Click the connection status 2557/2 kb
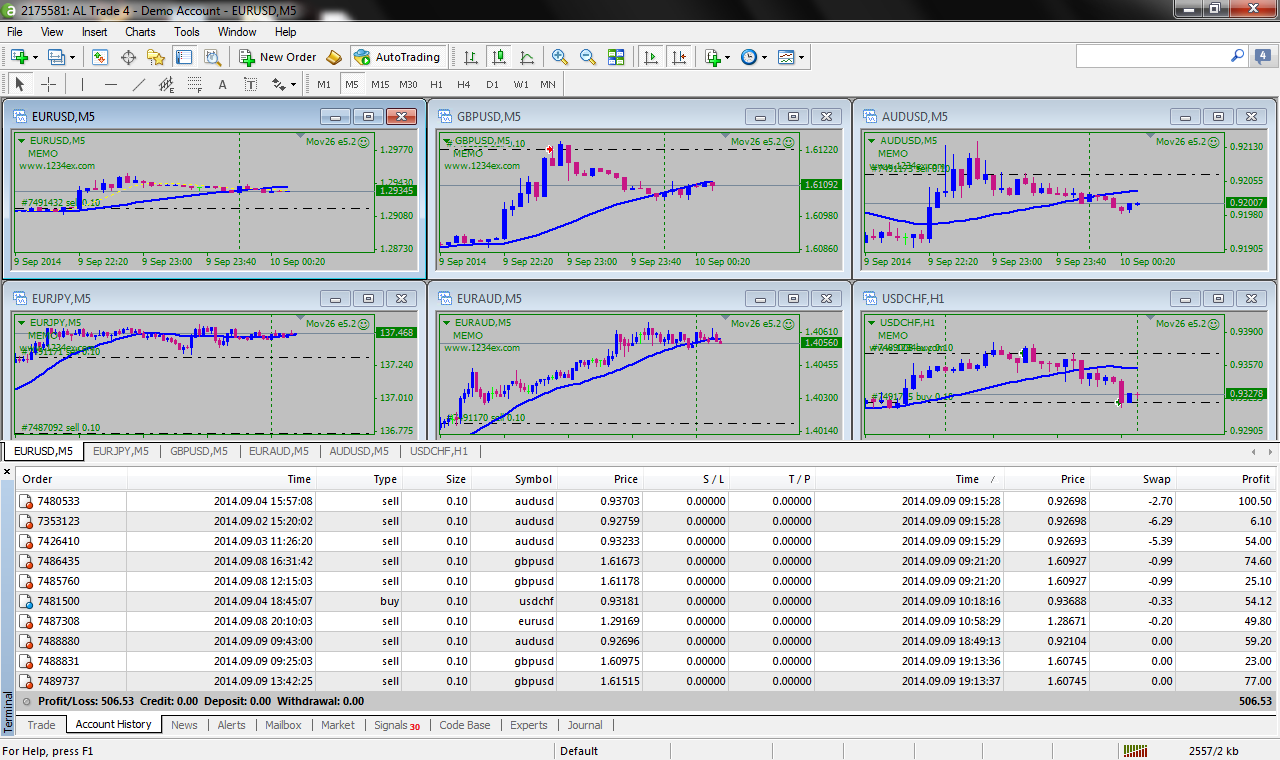The width and height of the screenshot is (1280, 760). (x=1213, y=751)
